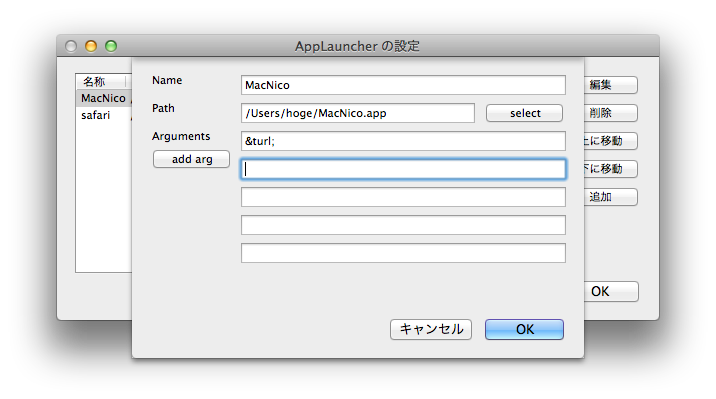716x399 pixels.
Task: Click the 編集 button in the settings window
Action: [611, 85]
